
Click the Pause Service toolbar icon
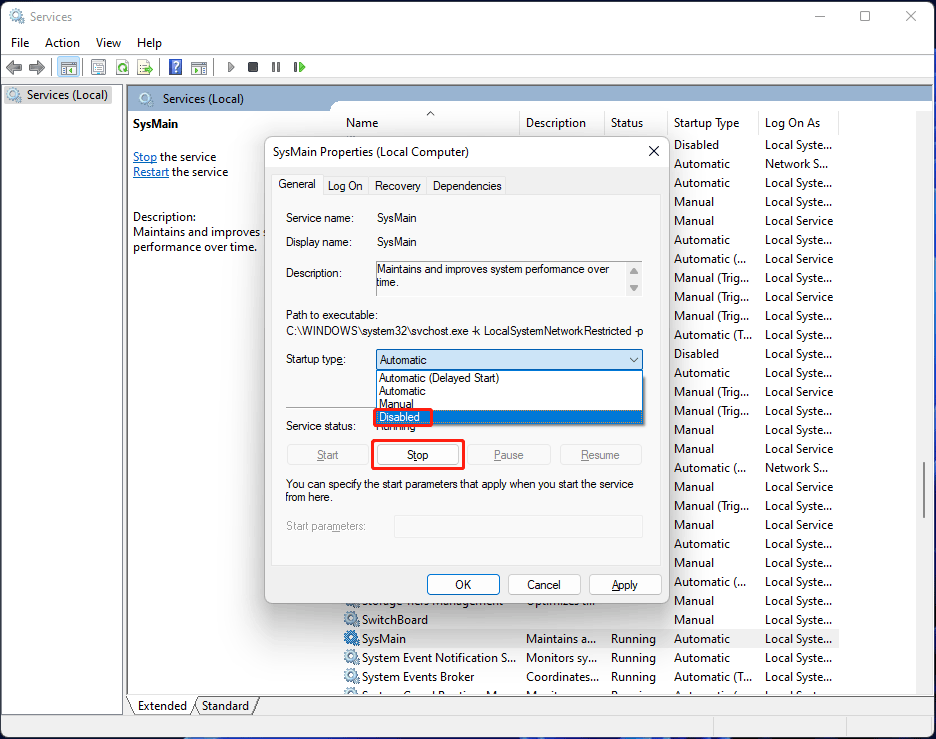tap(276, 67)
